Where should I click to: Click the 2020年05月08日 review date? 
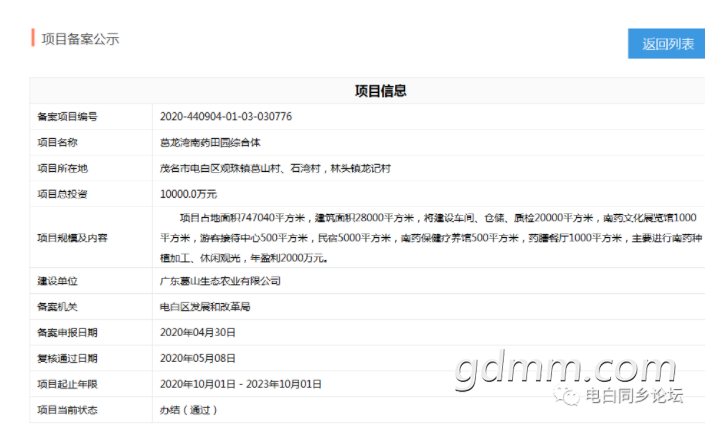(198, 358)
